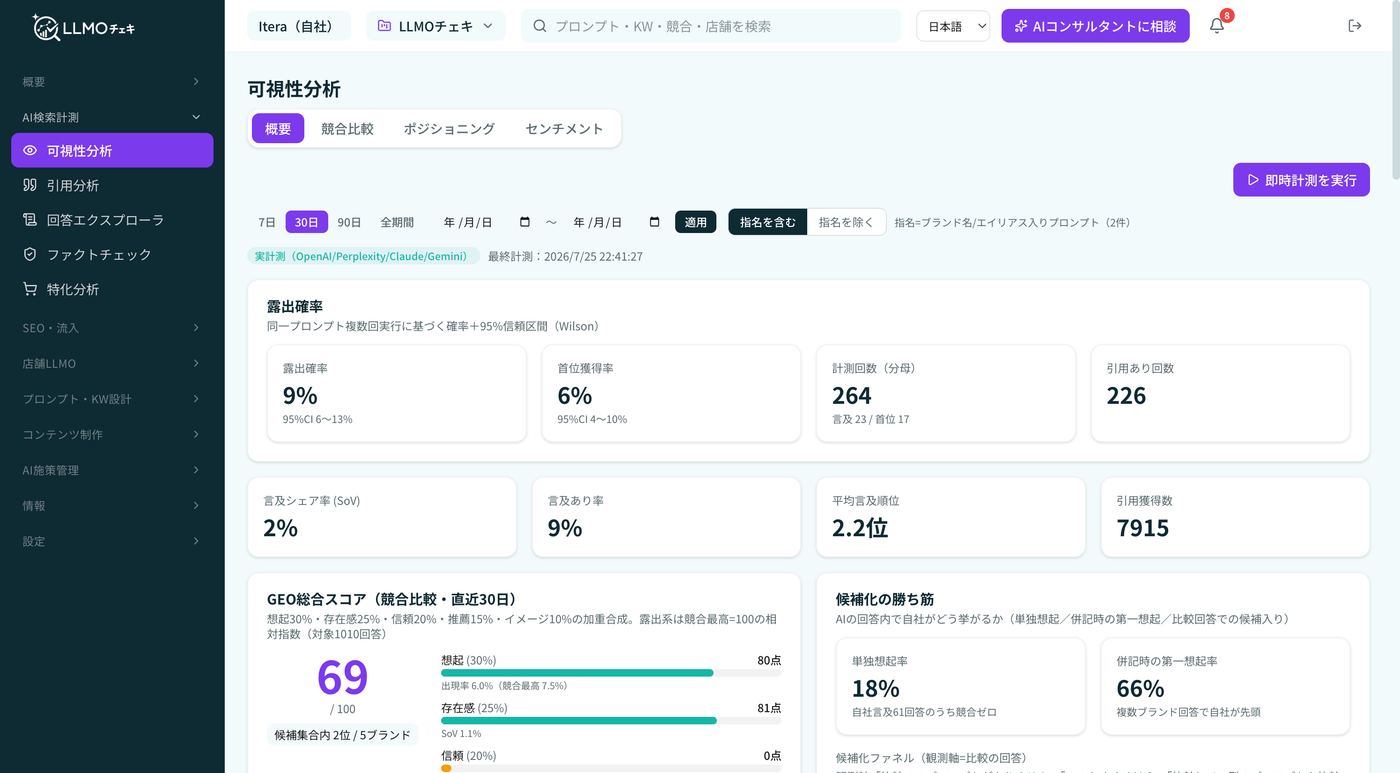Expand the 店舗LLMO sidebar section

112,363
